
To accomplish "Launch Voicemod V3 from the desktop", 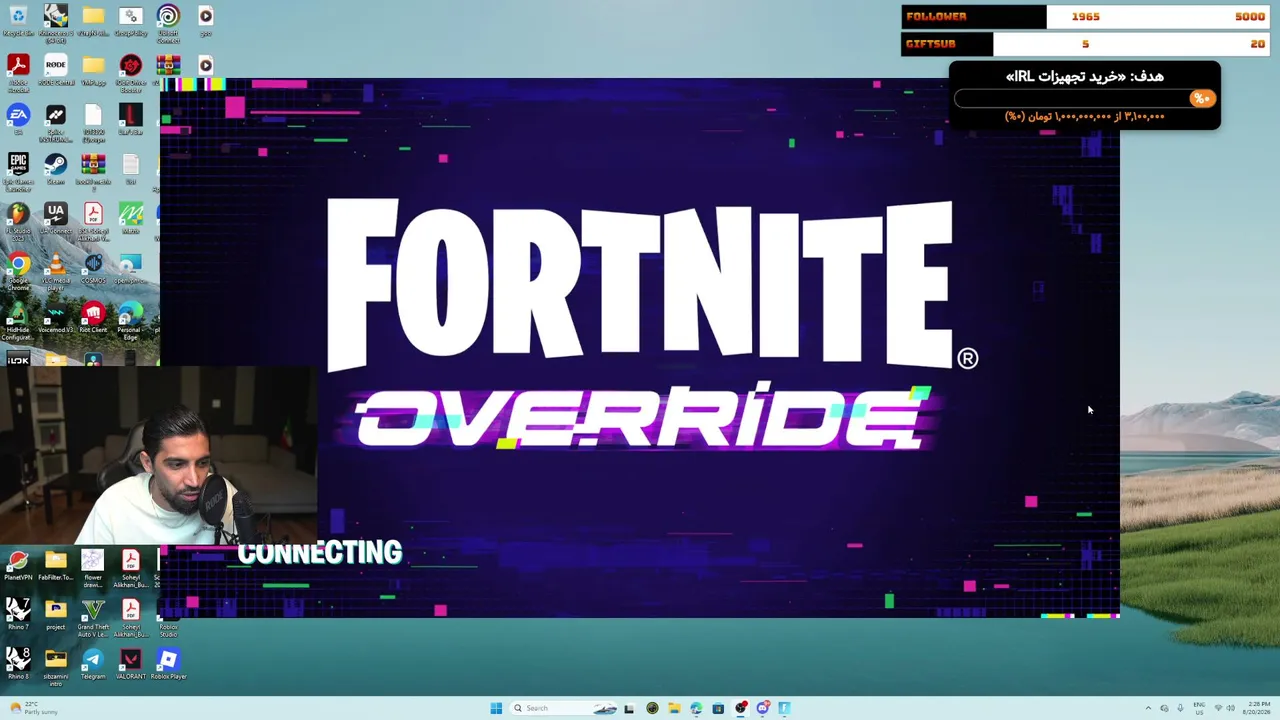I will [x=55, y=318].
